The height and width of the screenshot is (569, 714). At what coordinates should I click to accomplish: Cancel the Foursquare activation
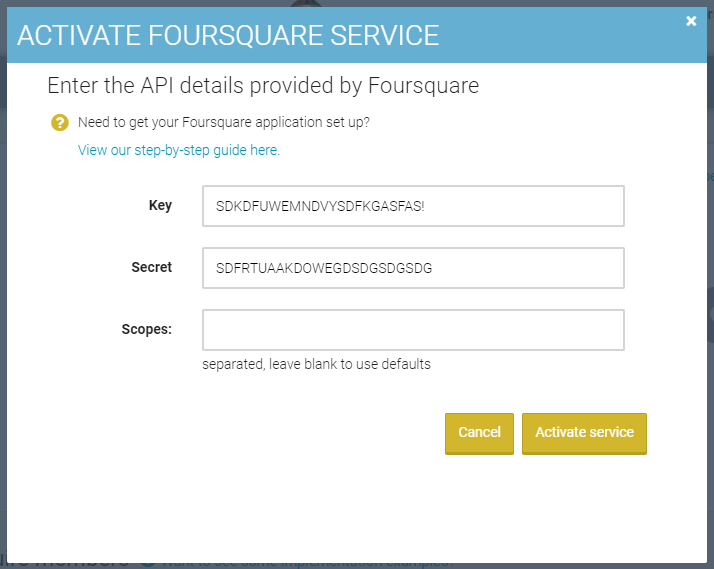coord(479,433)
